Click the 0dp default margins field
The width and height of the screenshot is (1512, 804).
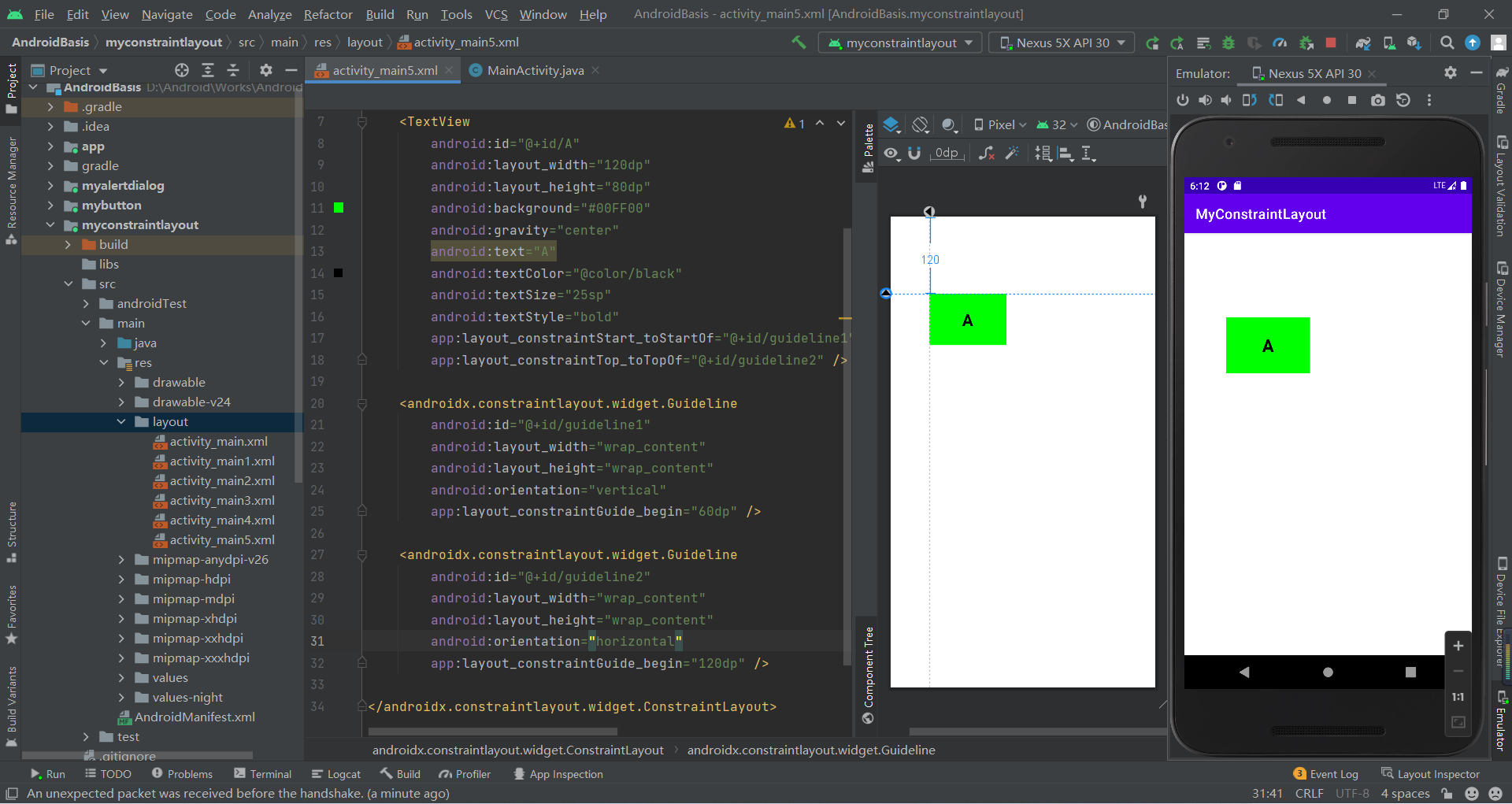point(947,153)
